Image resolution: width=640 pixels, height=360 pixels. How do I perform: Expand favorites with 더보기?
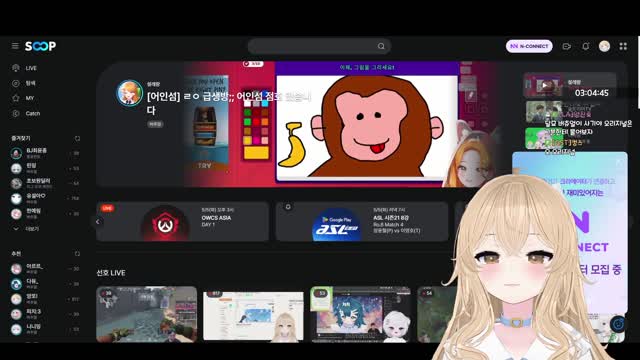coord(27,229)
